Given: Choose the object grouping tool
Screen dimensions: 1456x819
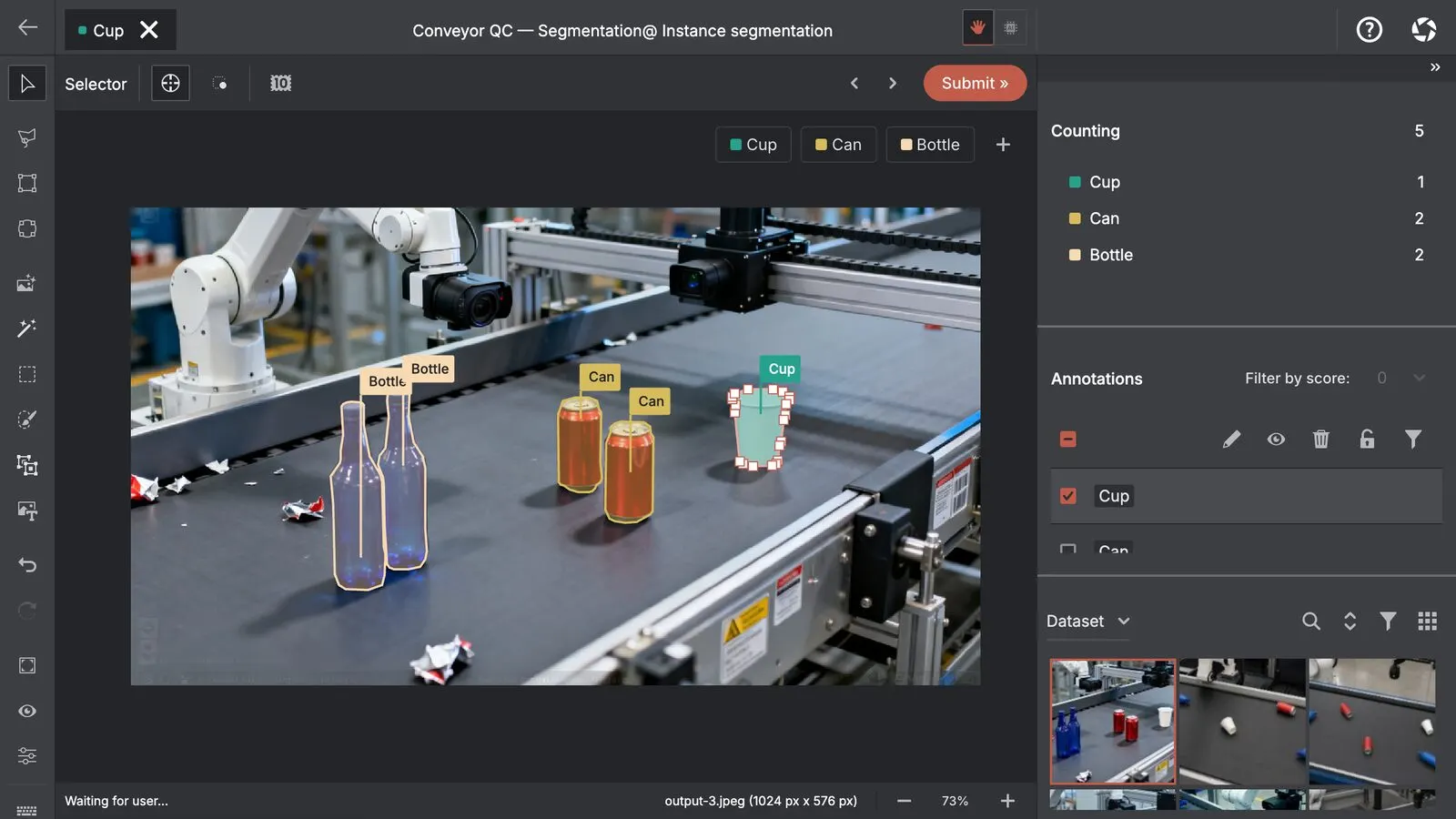Looking at the screenshot, I should click(27, 465).
